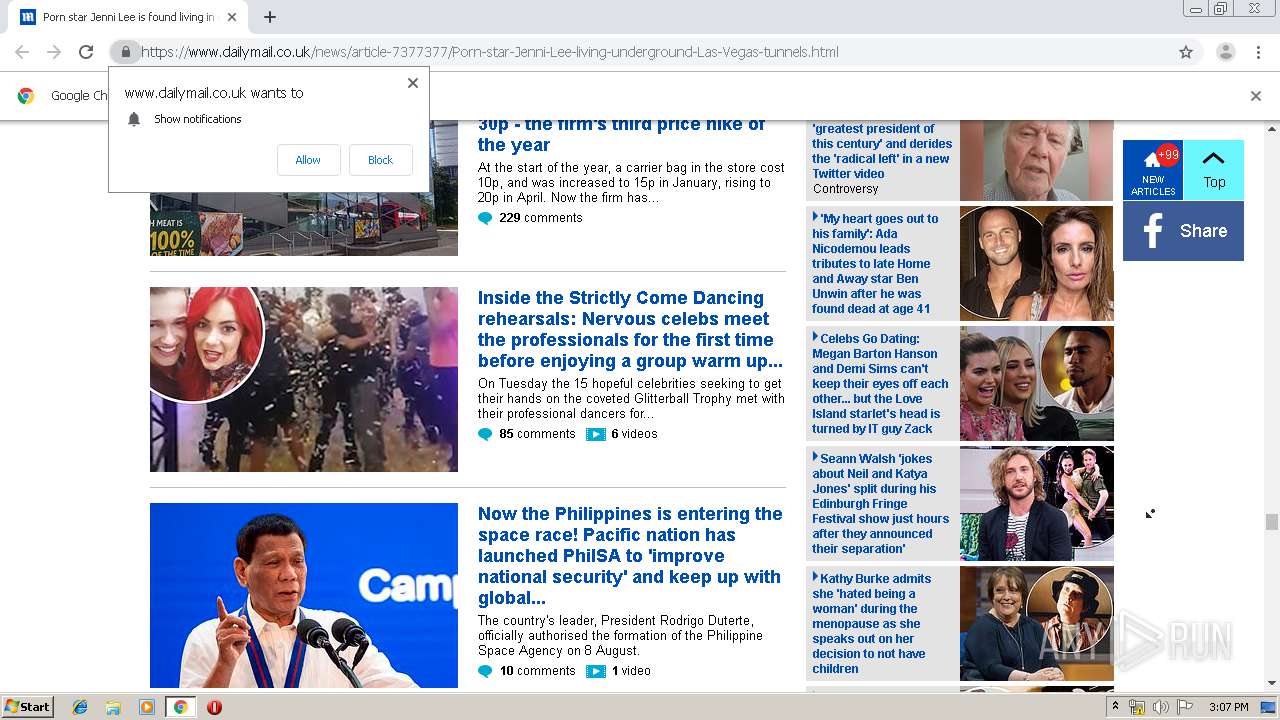Open Kathy Burke menopause sidebar story

(872, 624)
